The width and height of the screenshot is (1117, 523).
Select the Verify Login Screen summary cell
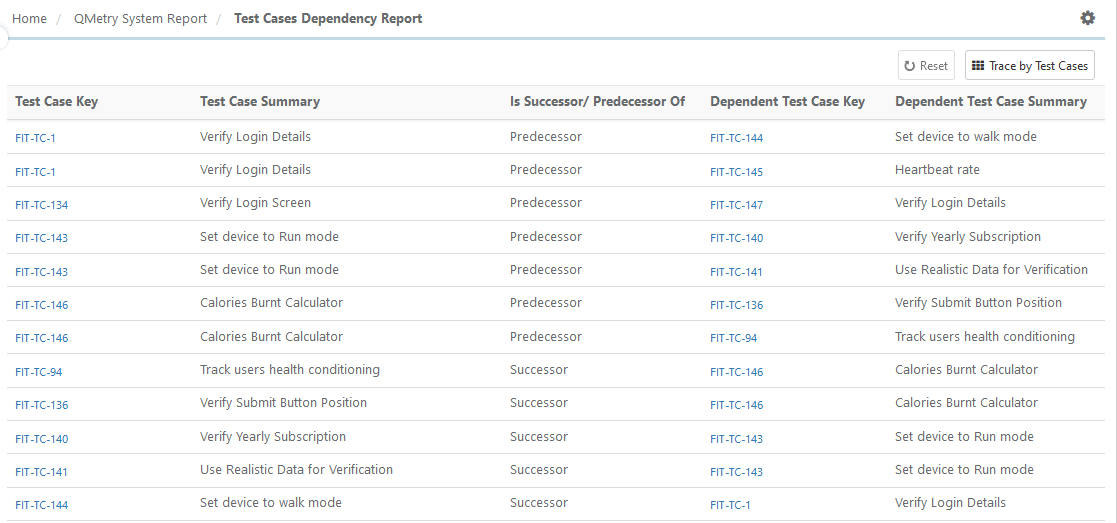pos(256,203)
